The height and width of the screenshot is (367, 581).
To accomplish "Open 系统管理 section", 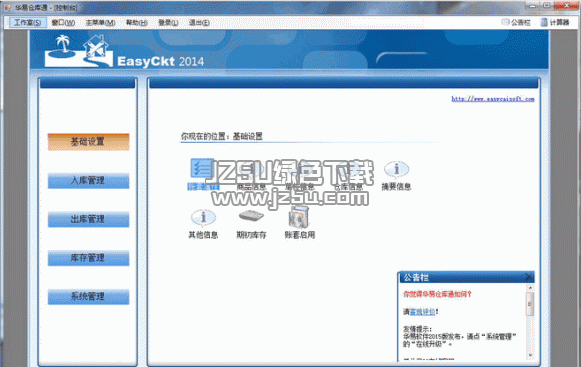I will pos(89,296).
